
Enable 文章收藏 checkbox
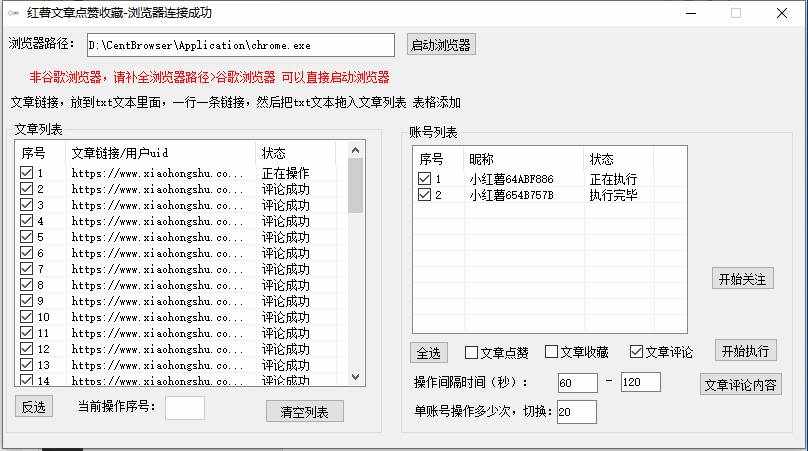pos(552,352)
